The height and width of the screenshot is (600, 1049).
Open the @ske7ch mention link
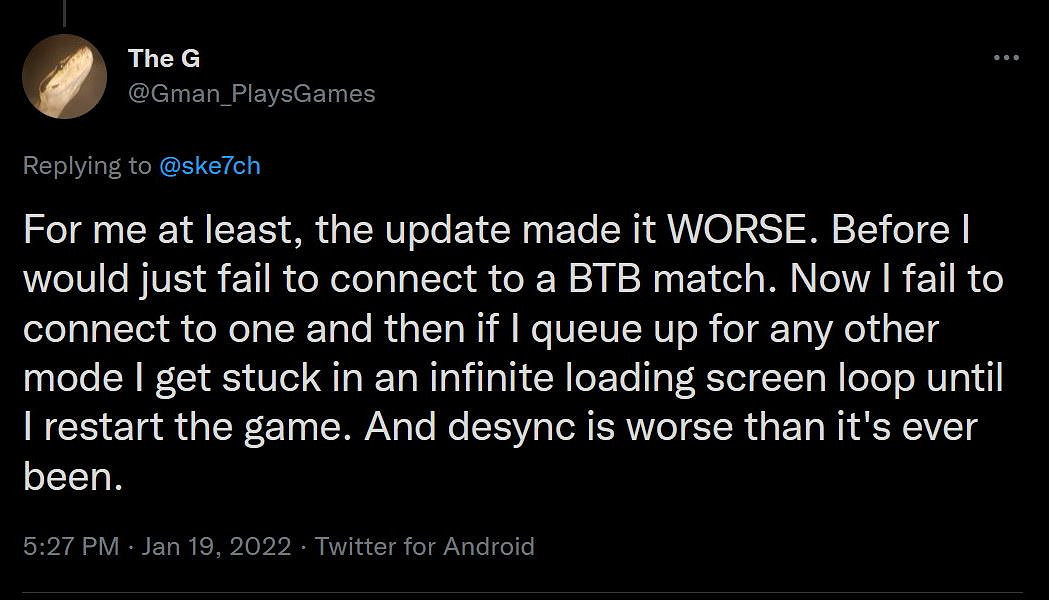pyautogui.click(x=209, y=166)
